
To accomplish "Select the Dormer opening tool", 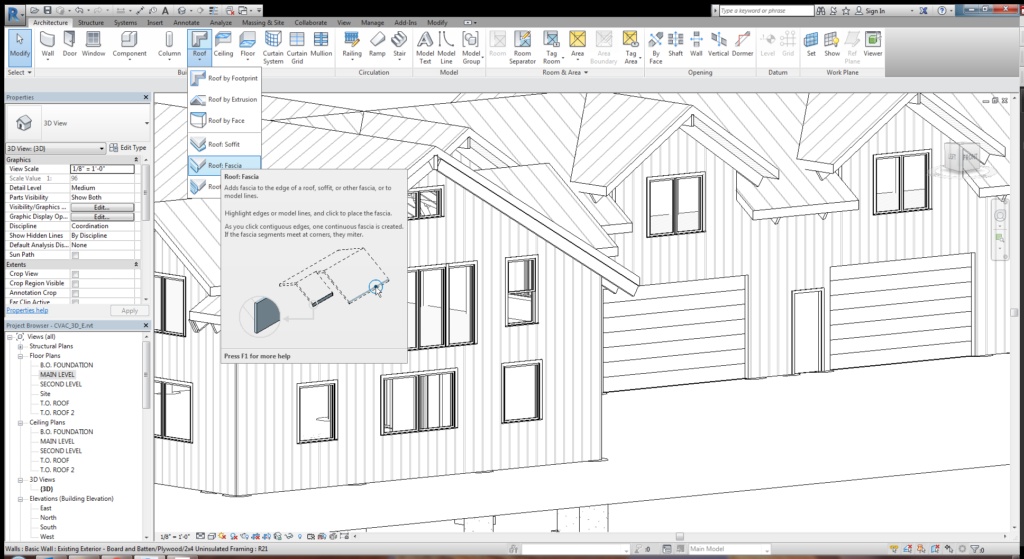I will 743,44.
